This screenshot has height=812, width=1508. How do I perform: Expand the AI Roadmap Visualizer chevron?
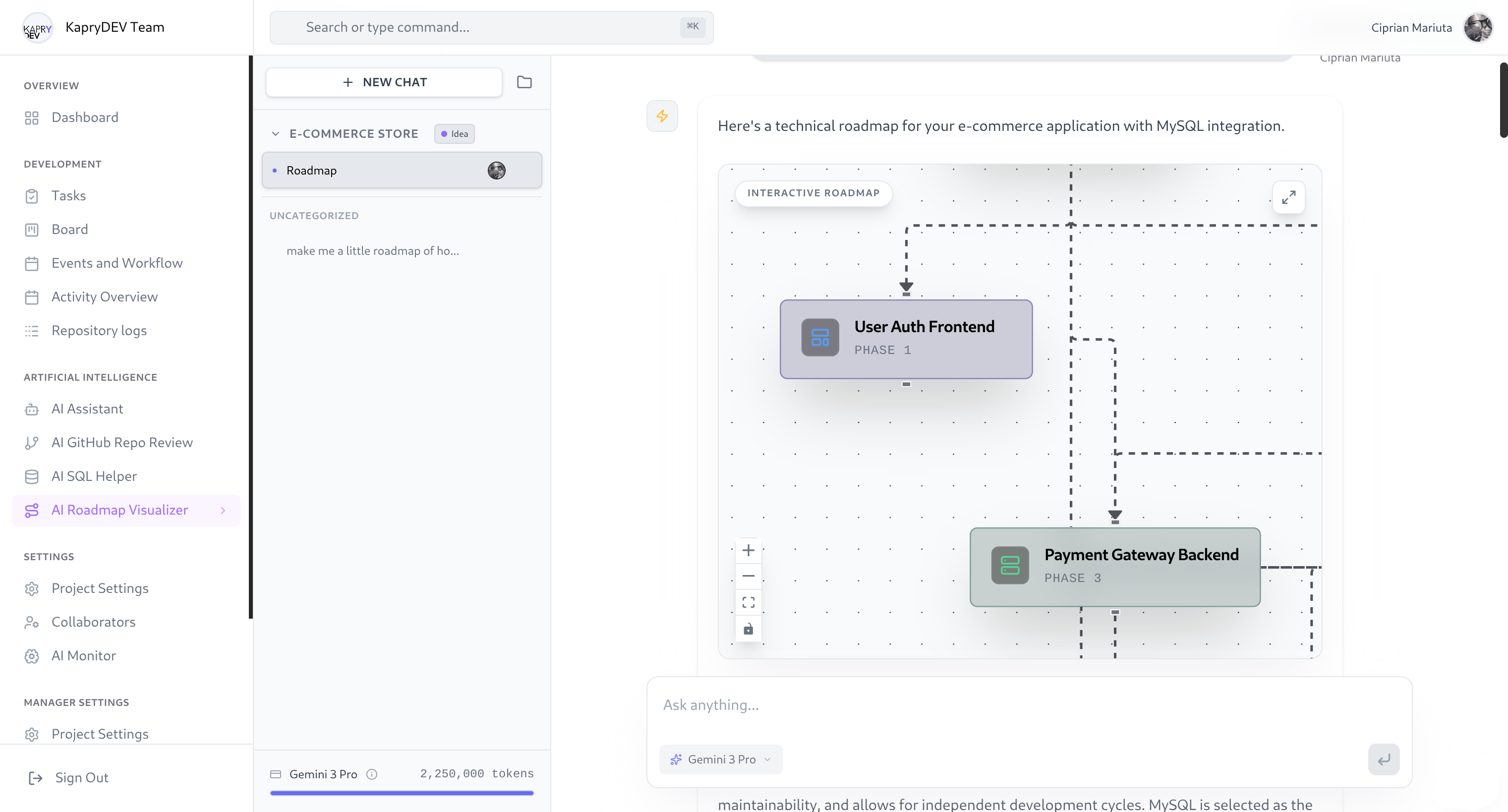coord(223,511)
